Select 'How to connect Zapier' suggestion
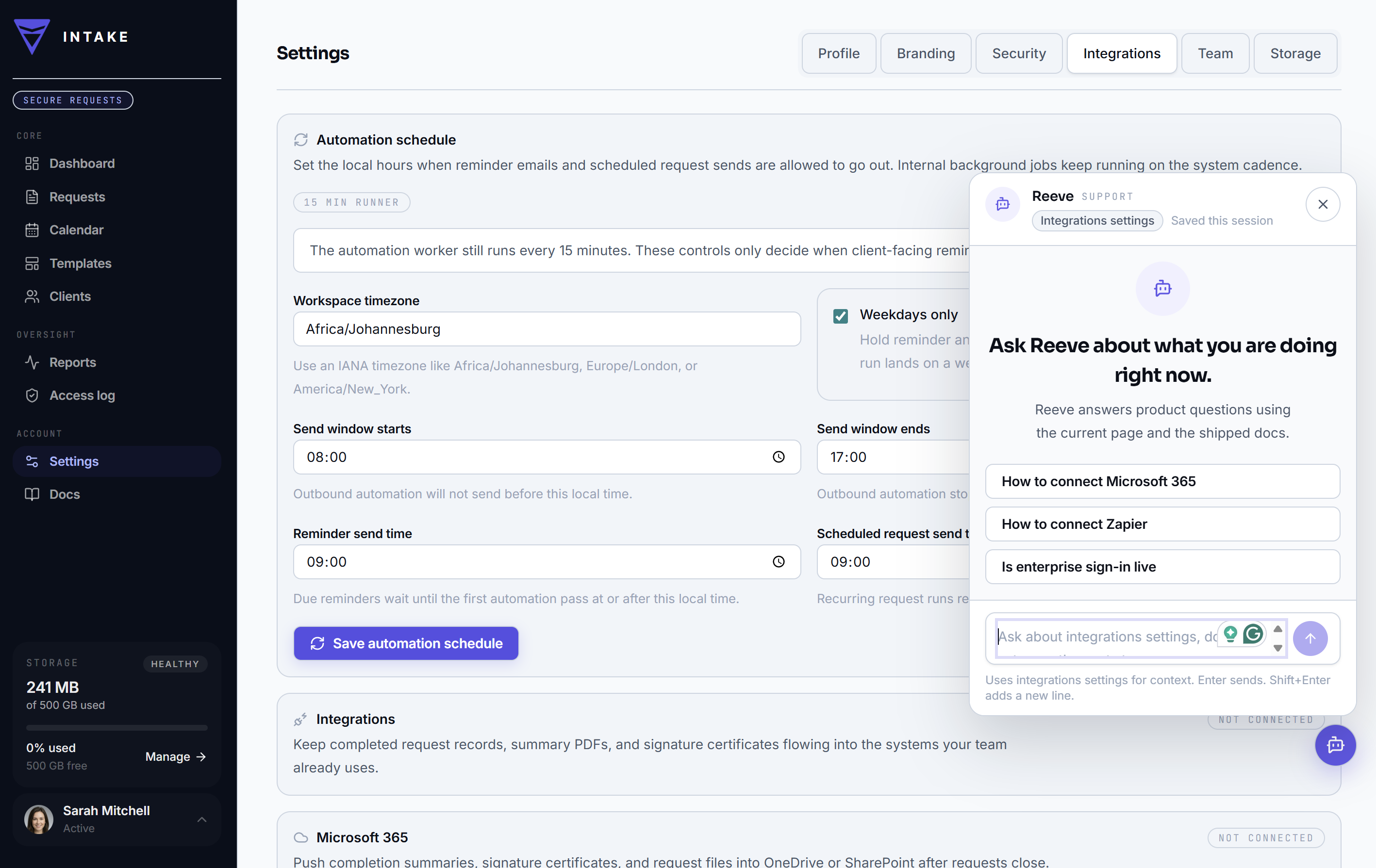This screenshot has width=1376, height=868. click(1162, 524)
